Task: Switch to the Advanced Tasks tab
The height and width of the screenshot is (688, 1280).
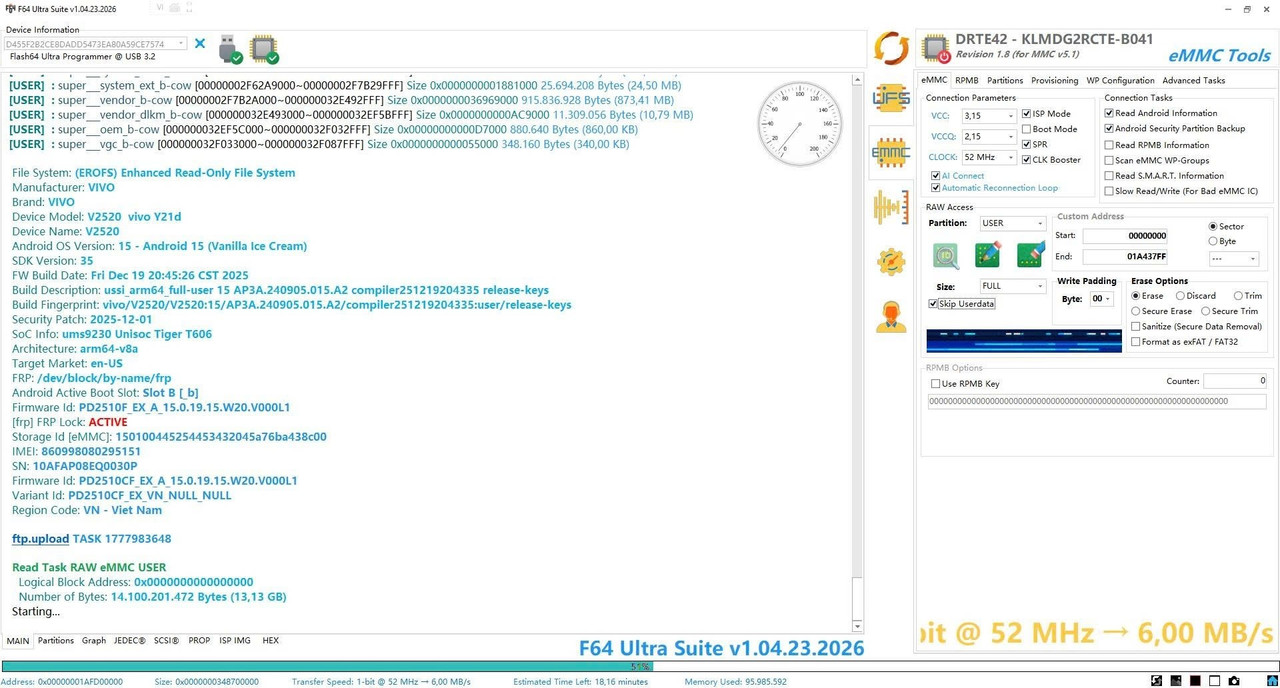Action: (x=1193, y=80)
